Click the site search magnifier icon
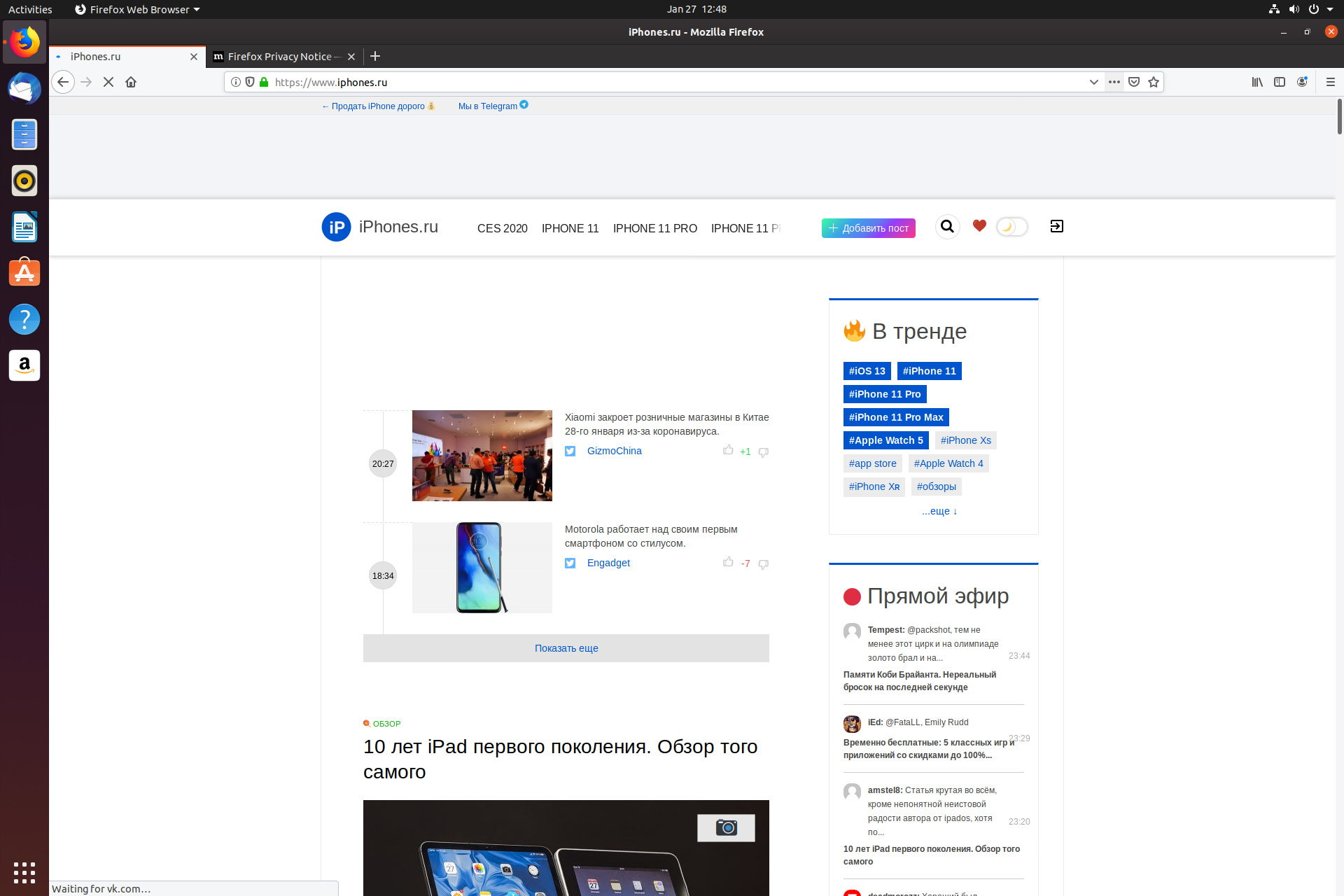This screenshot has height=896, width=1344. (947, 226)
